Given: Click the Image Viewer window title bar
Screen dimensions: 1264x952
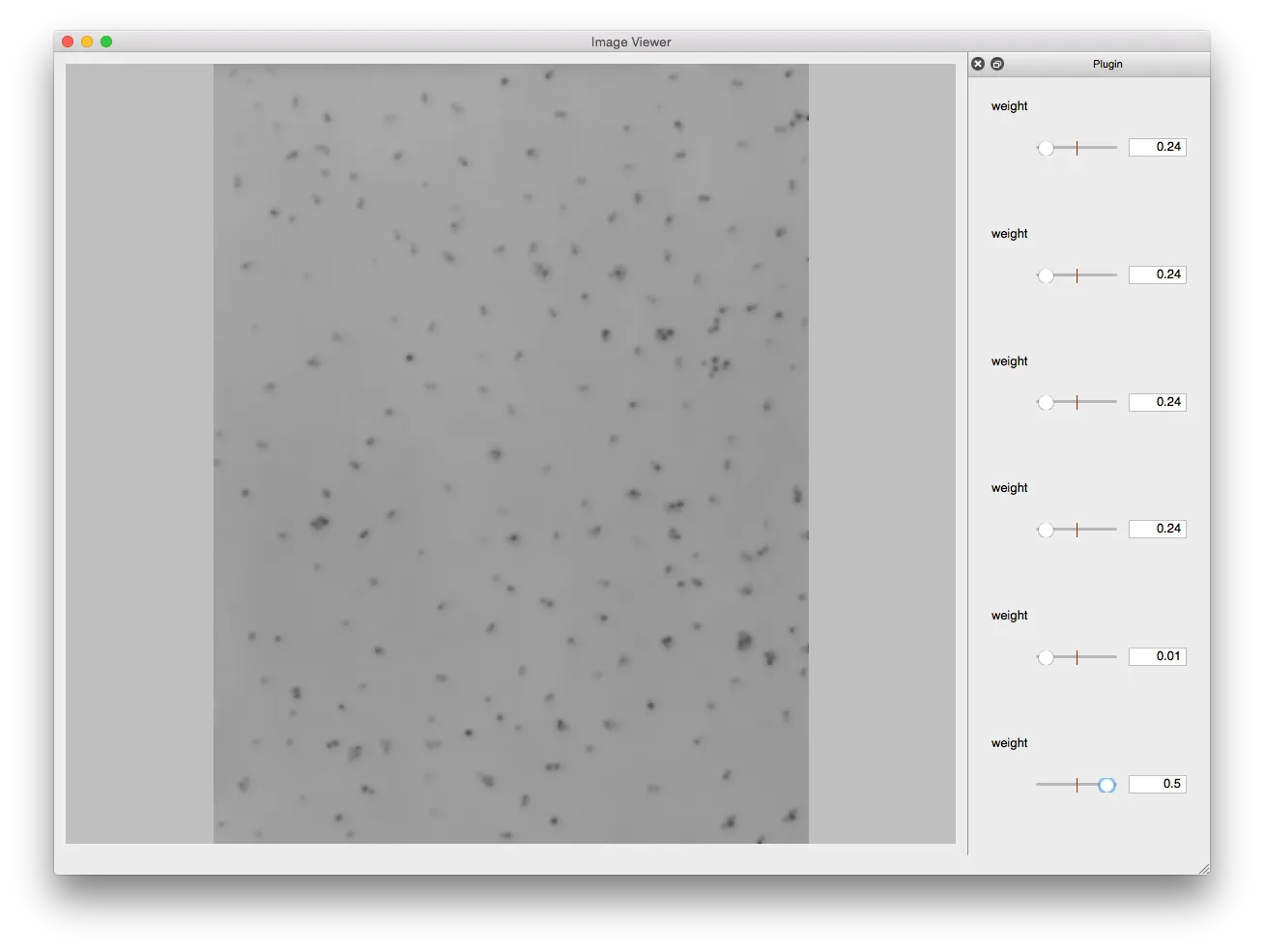Looking at the screenshot, I should tap(632, 42).
